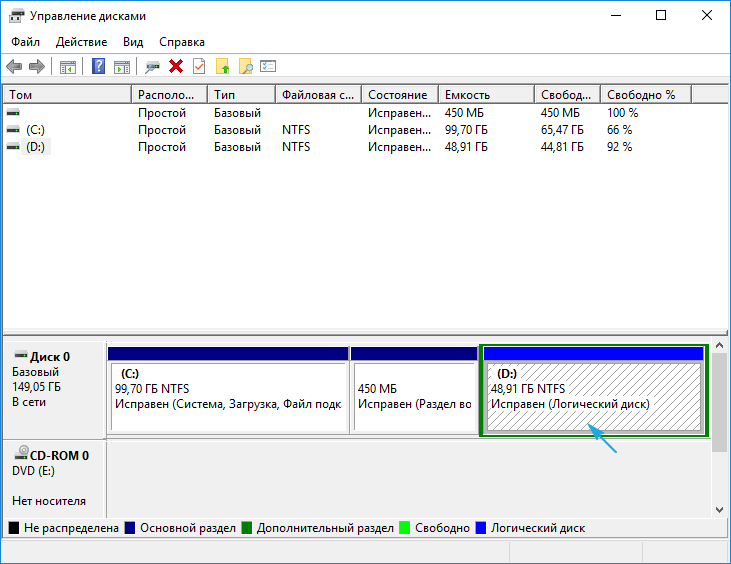This screenshot has width=731, height=564.
Task: Select the (D:) logical disk partition block
Action: 594,395
